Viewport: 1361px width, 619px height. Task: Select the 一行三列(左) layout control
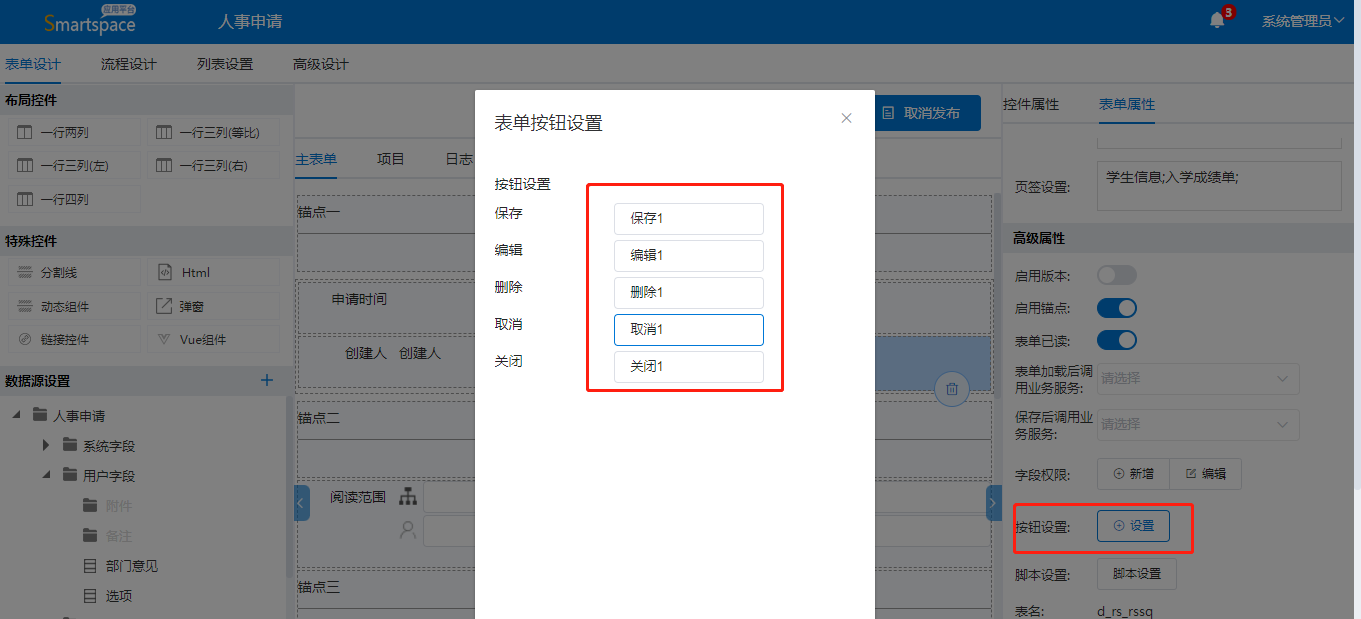pos(74,166)
